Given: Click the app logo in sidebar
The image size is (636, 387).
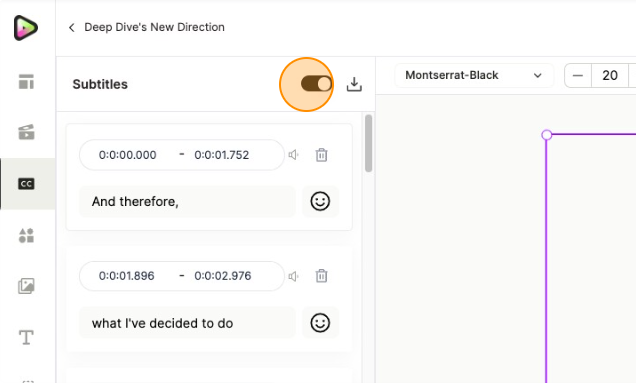Looking at the screenshot, I should [x=26, y=28].
